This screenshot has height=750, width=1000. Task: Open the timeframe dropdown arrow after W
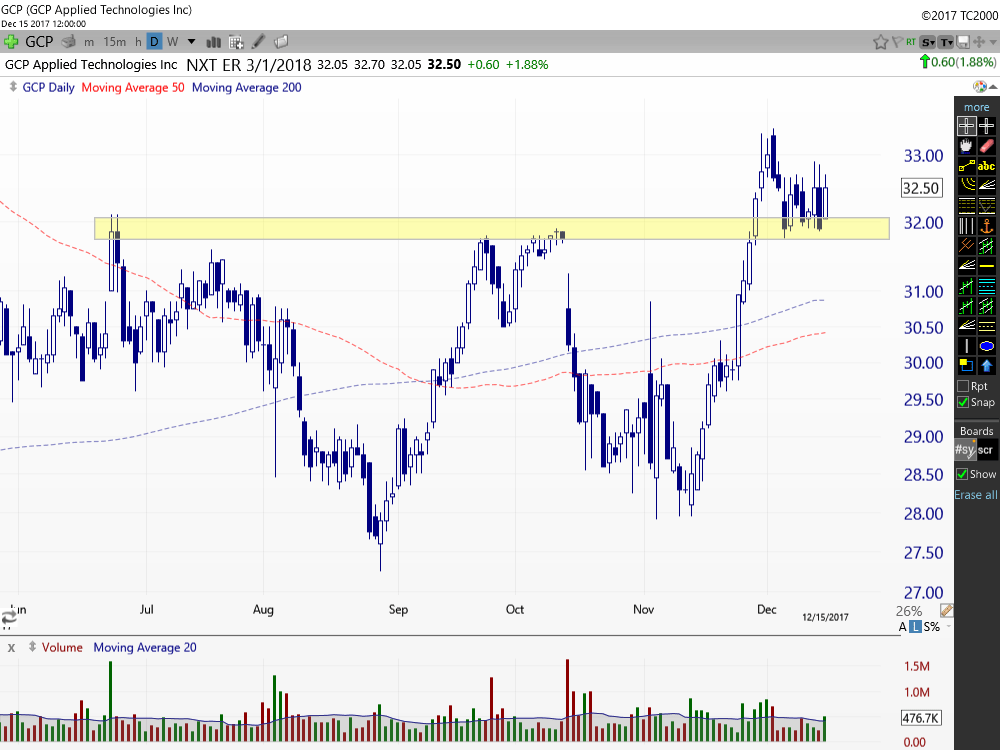click(x=190, y=42)
